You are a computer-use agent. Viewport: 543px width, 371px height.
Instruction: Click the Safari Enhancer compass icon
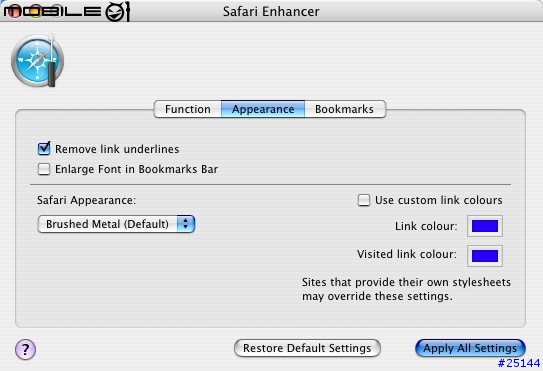[x=37, y=61]
